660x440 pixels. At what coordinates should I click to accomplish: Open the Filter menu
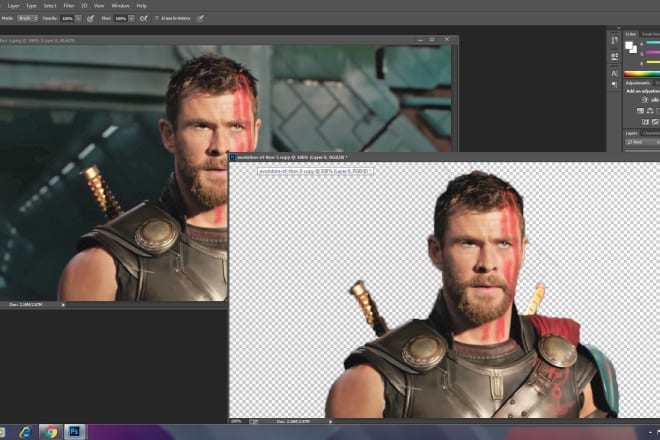(69, 6)
